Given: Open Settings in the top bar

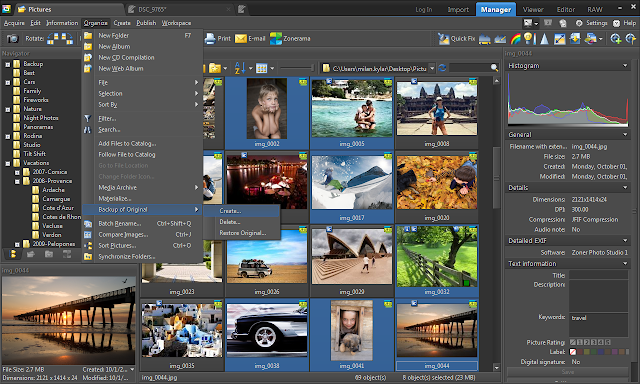Looking at the screenshot, I should [591, 23].
